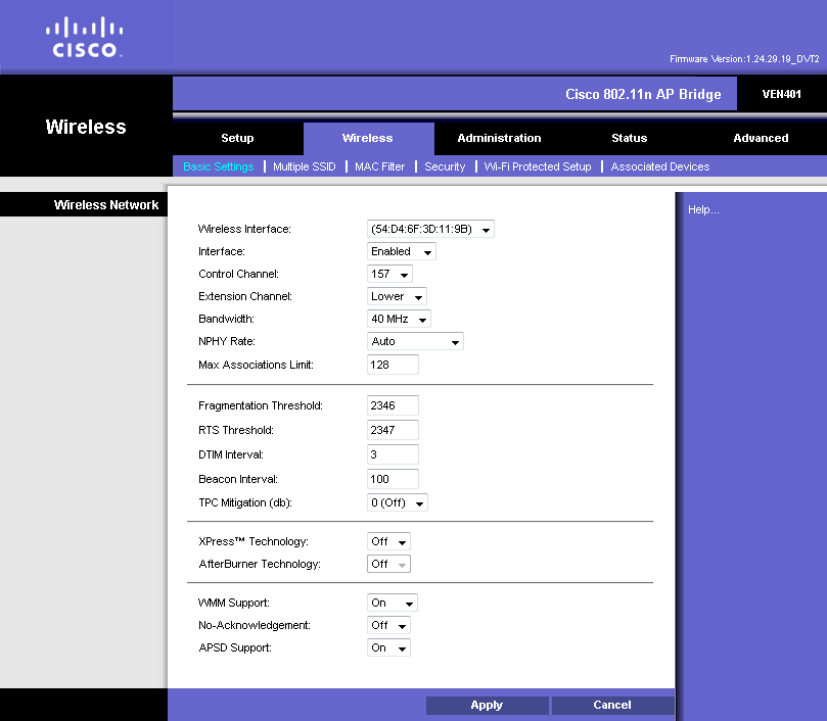Screen dimensions: 827x721
Task: Click the Max Associations Limit field
Action: coord(393,364)
